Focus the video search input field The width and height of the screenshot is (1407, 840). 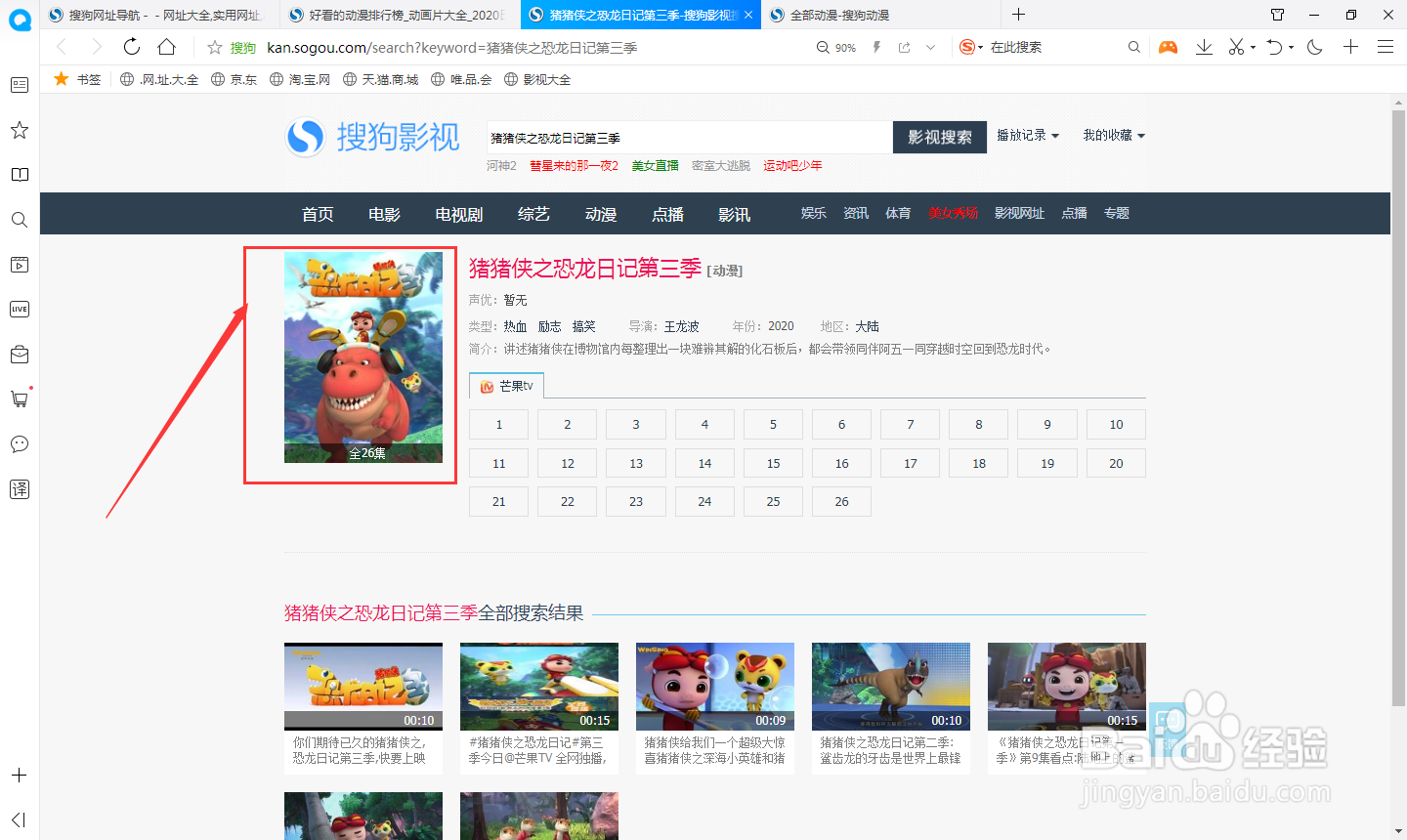690,138
